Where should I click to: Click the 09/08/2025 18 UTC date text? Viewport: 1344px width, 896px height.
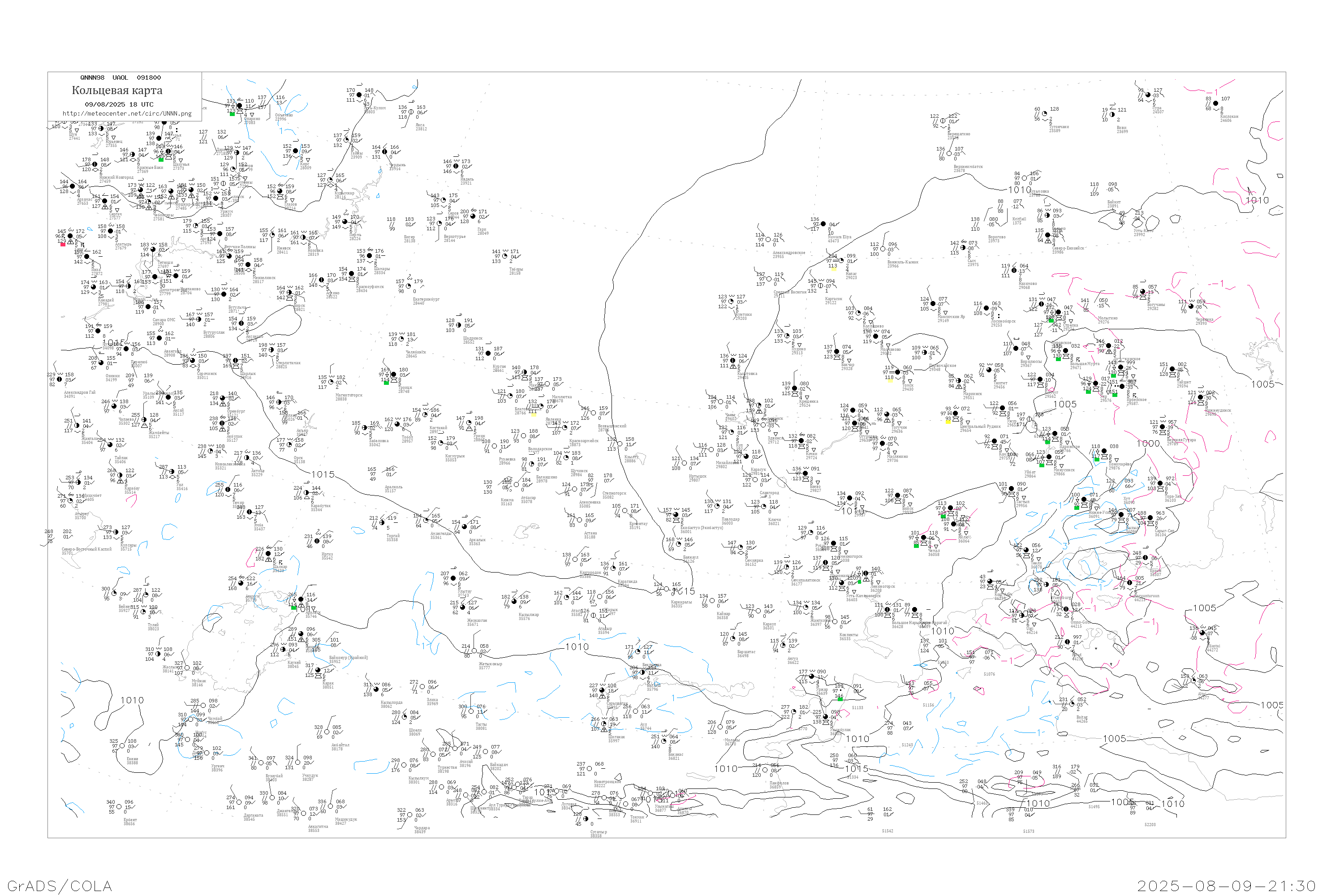click(119, 104)
